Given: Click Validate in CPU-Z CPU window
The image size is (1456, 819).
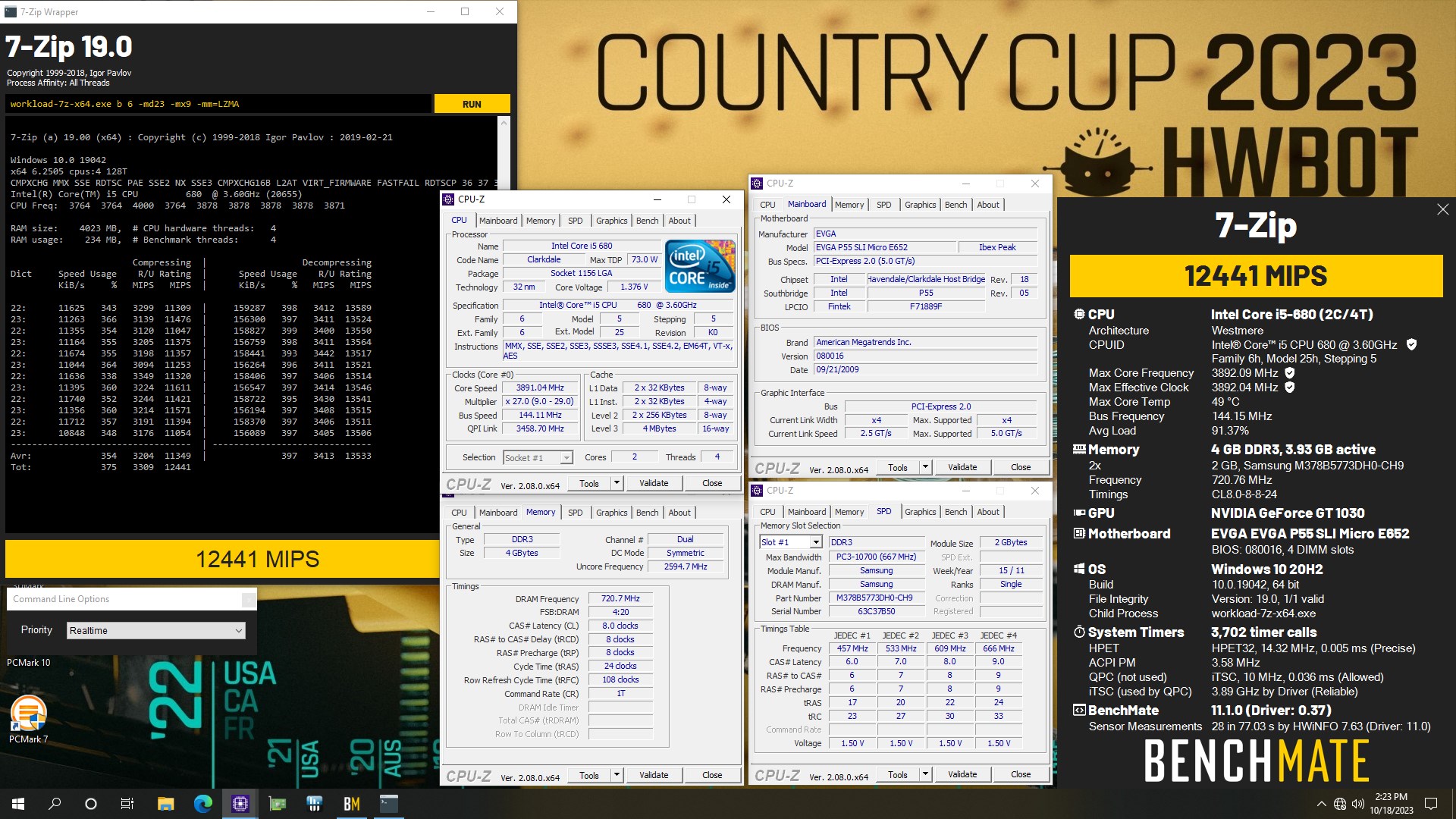Looking at the screenshot, I should point(654,483).
